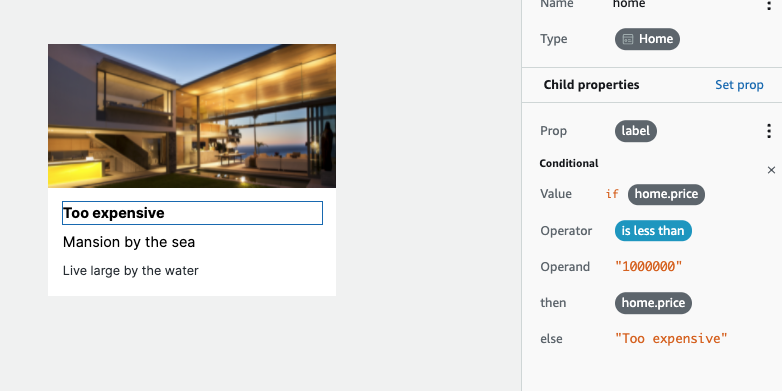Click the Home type chip
782x391 pixels.
[x=647, y=39]
